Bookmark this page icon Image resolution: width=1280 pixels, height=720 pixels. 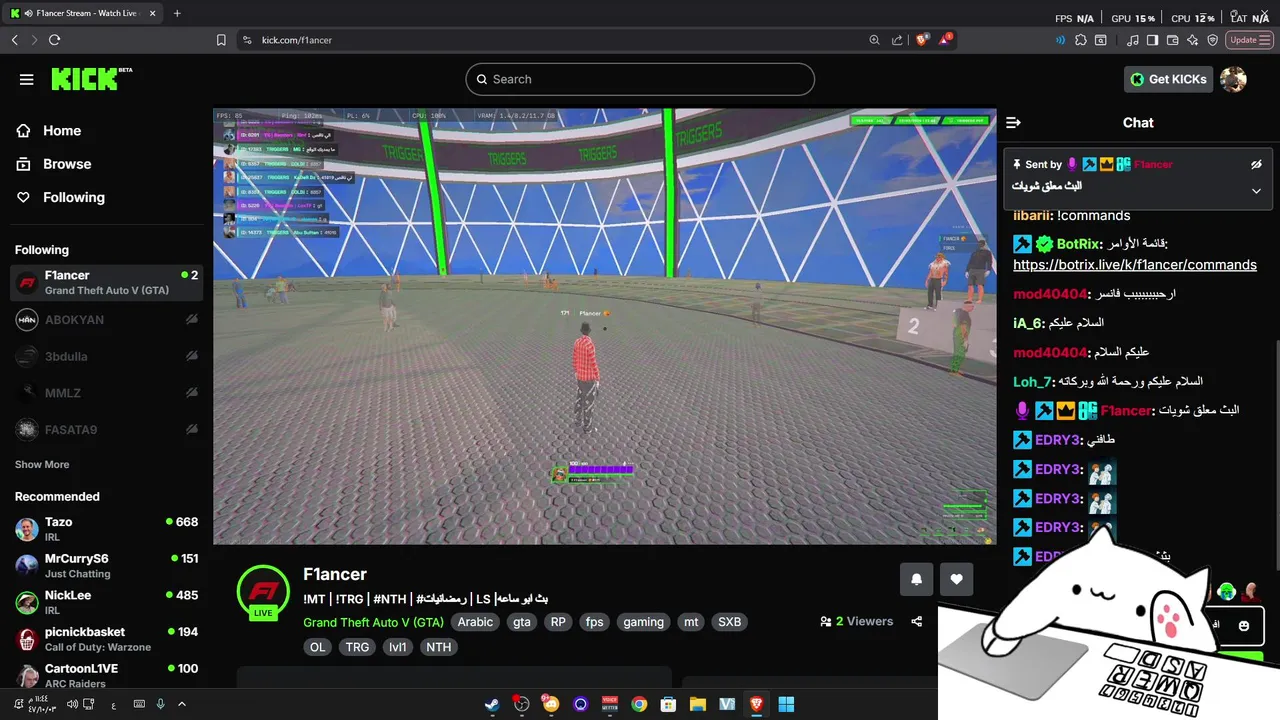(x=221, y=40)
